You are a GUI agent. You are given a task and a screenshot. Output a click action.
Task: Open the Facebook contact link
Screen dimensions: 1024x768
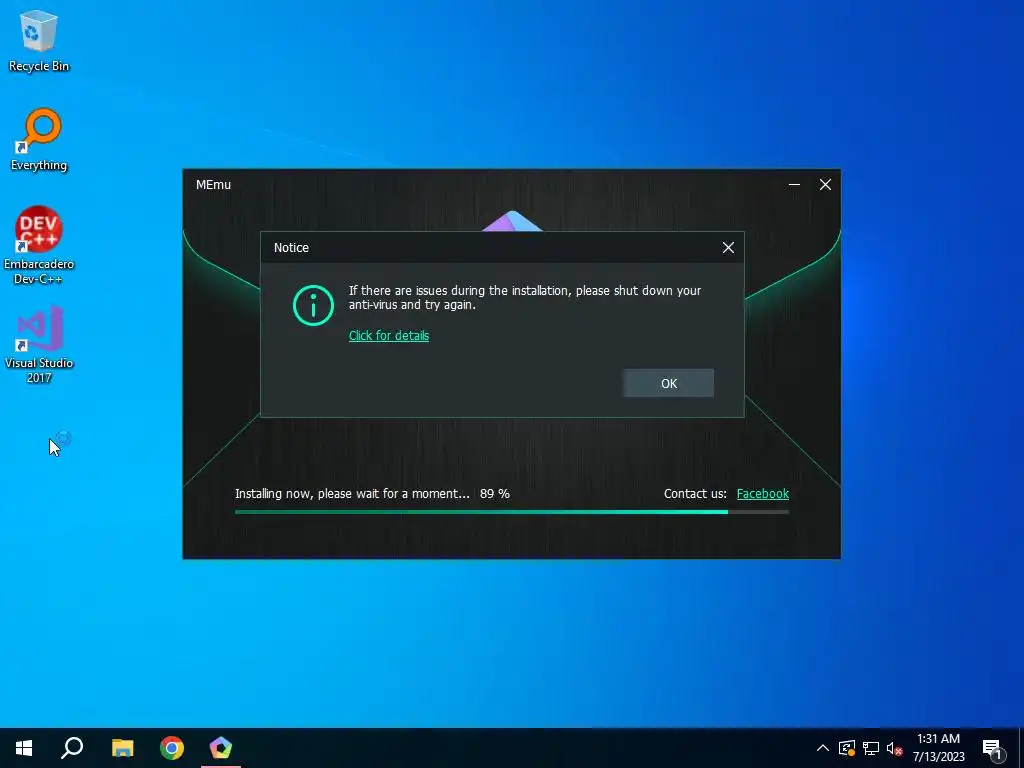[762, 494]
